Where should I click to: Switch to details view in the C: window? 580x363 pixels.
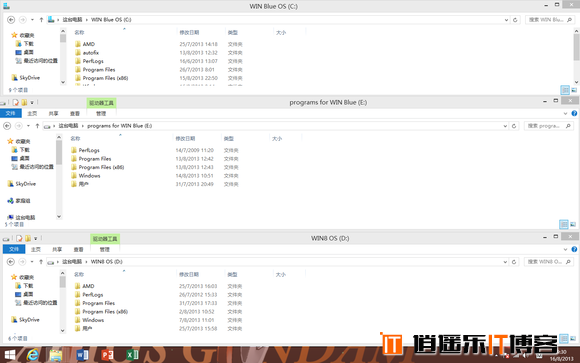[565, 90]
